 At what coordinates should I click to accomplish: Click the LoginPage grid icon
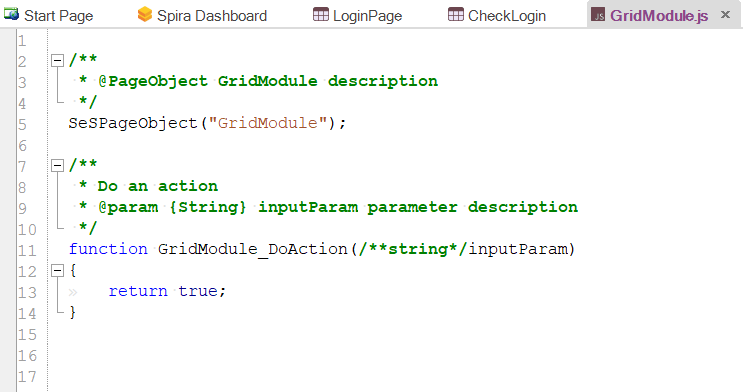click(x=321, y=15)
